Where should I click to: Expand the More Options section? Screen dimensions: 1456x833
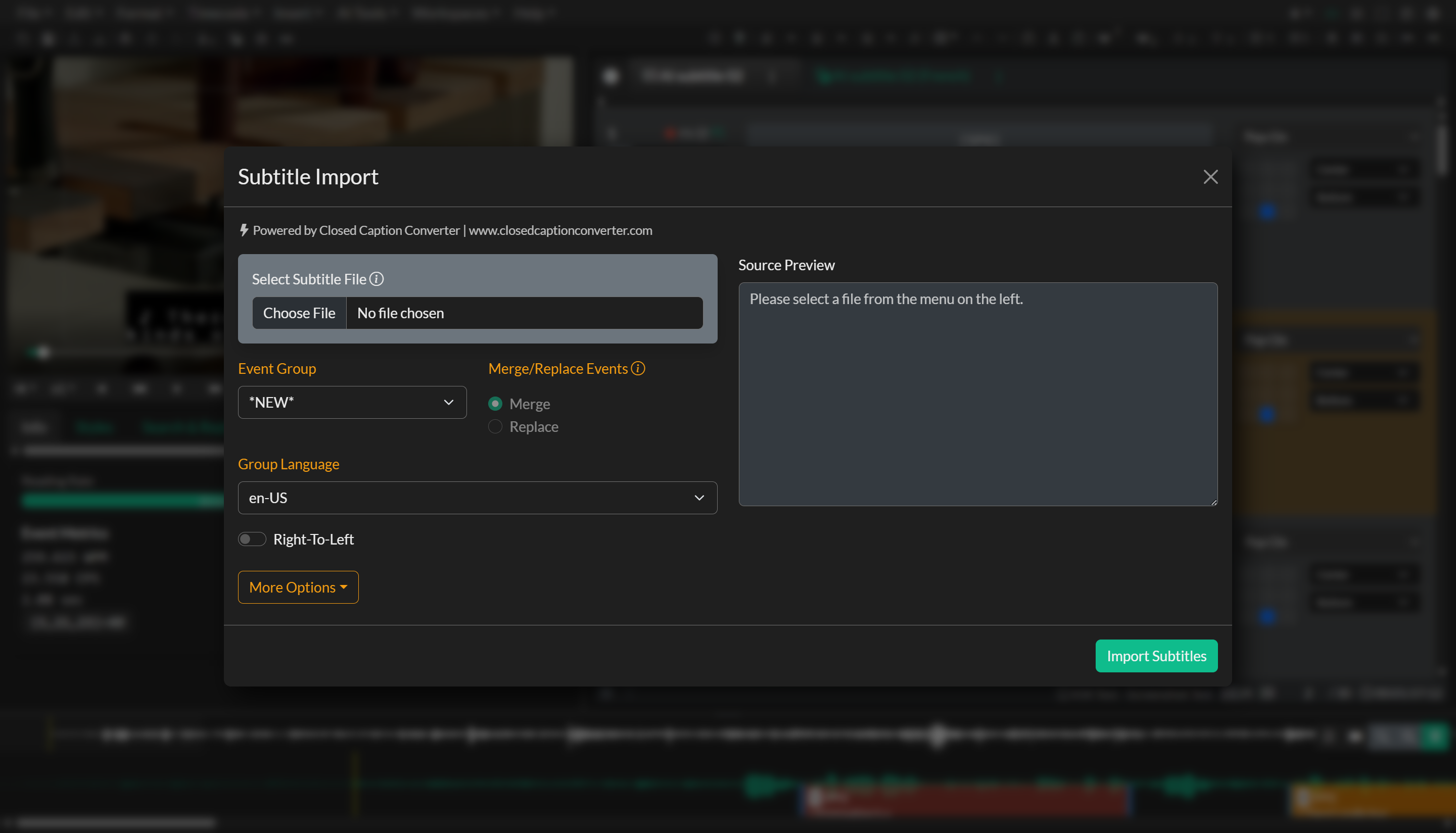pyautogui.click(x=298, y=587)
